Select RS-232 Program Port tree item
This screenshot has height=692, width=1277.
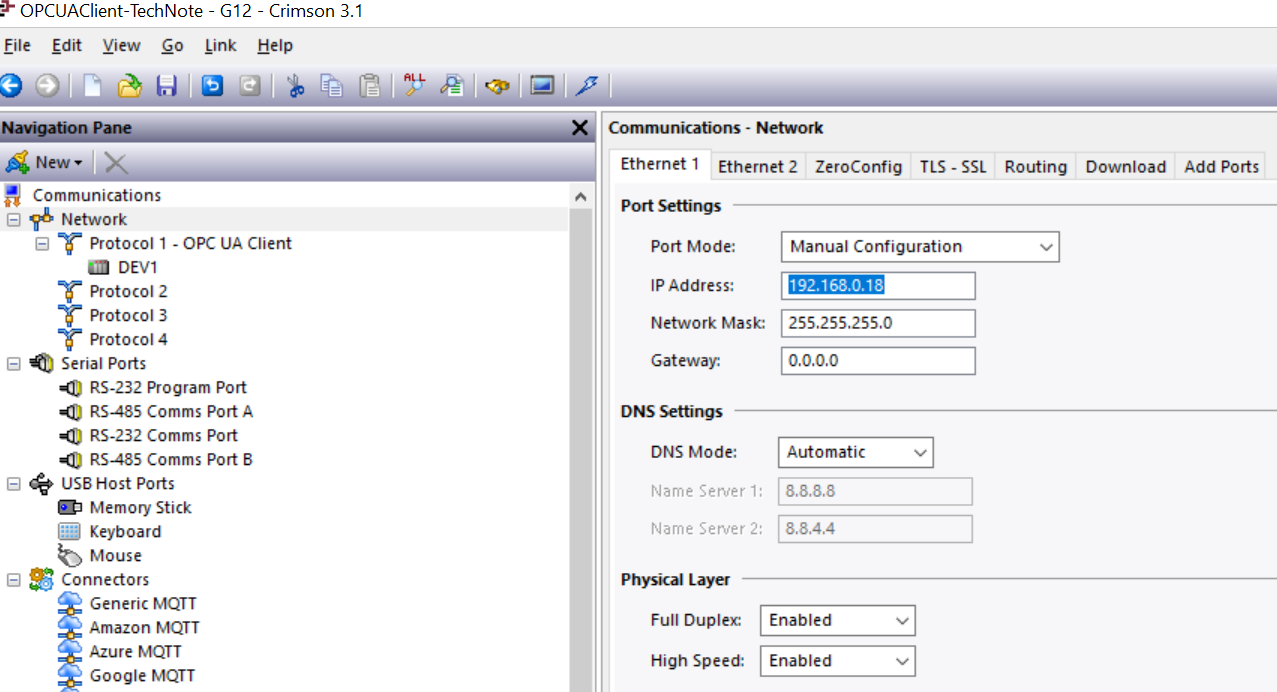pyautogui.click(x=168, y=387)
